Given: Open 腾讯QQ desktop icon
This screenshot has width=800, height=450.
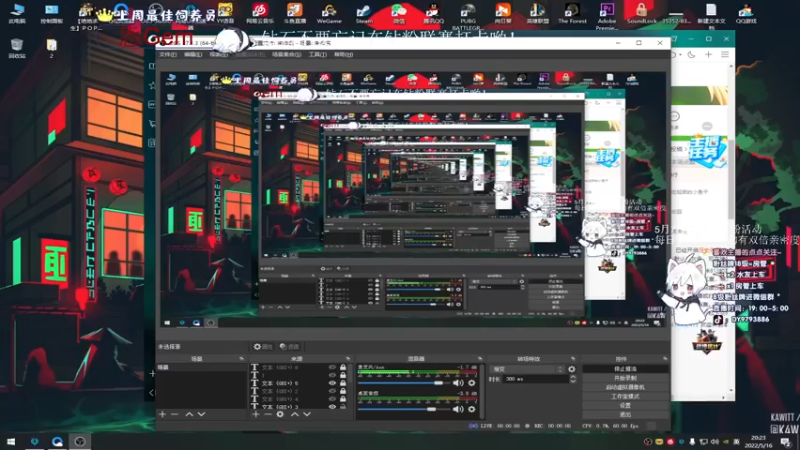Looking at the screenshot, I should (x=433, y=13).
